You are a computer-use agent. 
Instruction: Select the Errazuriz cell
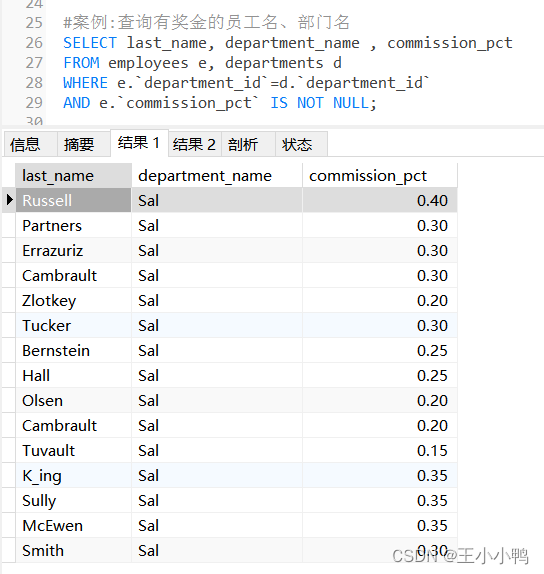pyautogui.click(x=73, y=250)
